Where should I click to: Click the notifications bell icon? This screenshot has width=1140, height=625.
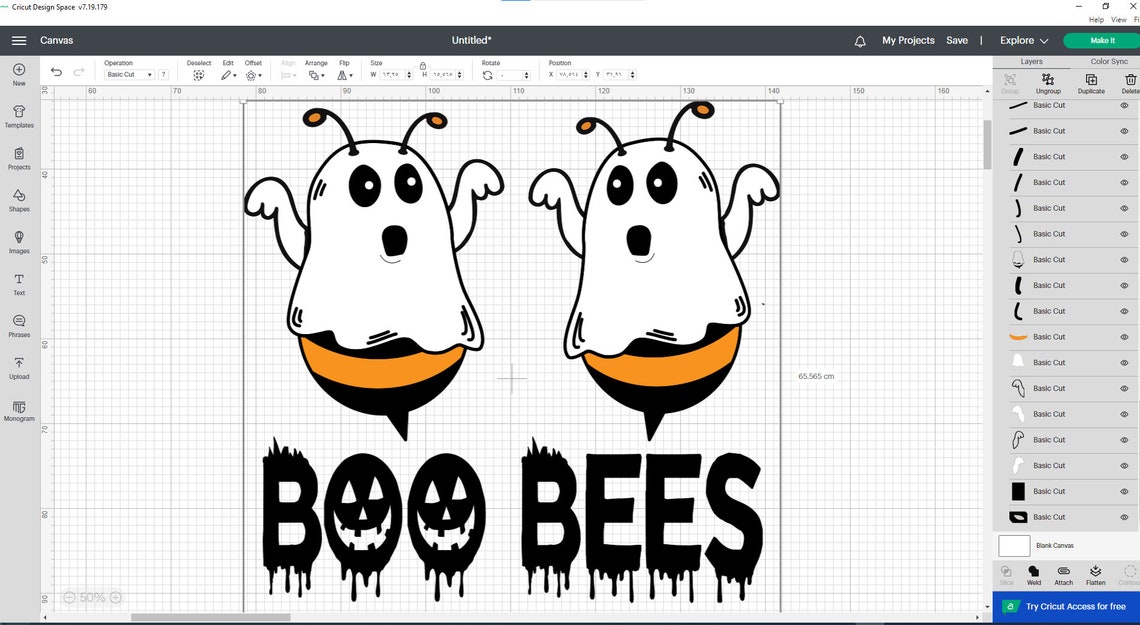coord(859,41)
